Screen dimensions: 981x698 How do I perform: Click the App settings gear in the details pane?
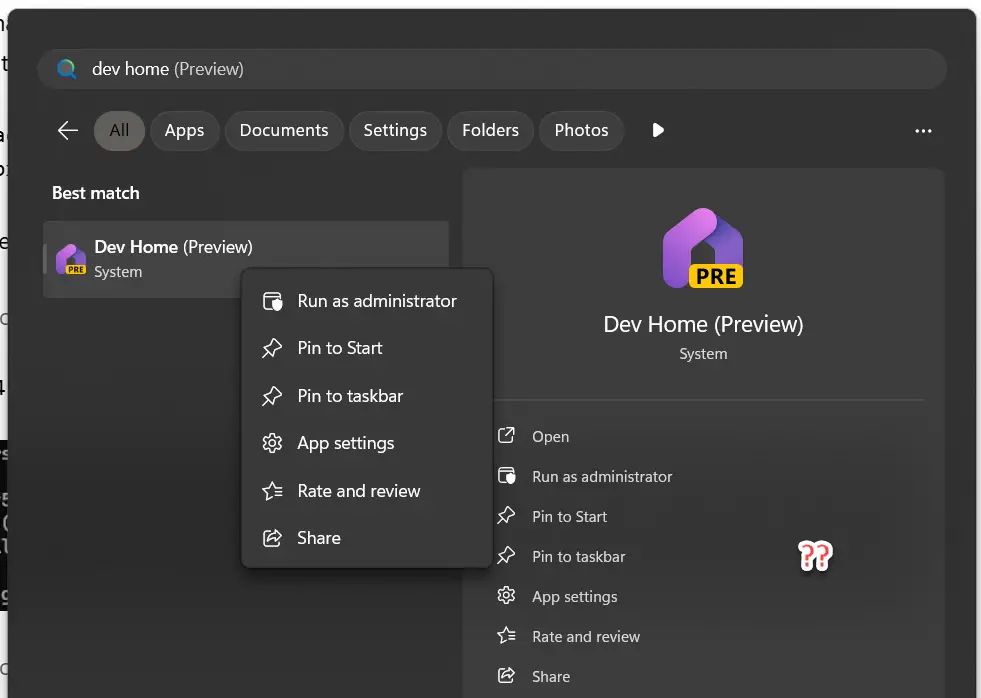coord(506,595)
